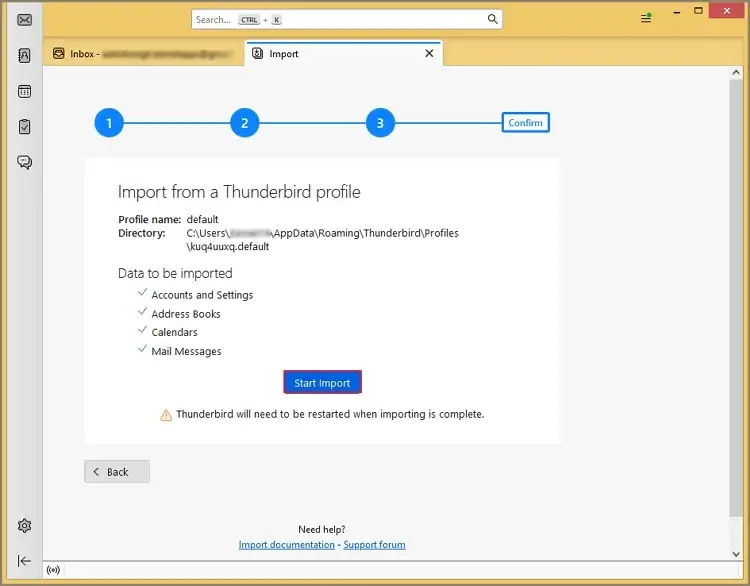Open the Support forum link
The height and width of the screenshot is (586, 750).
(374, 545)
